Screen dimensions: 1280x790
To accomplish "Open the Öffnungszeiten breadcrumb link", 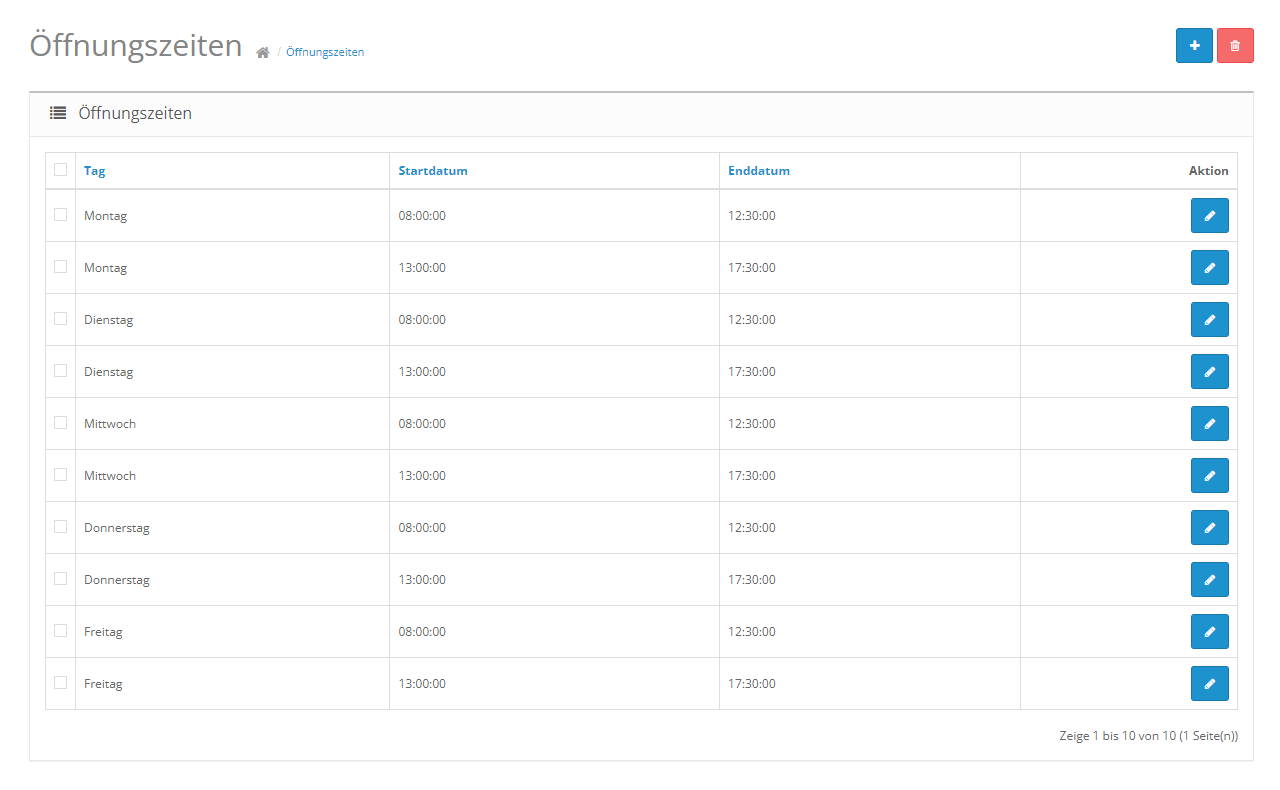I will (325, 52).
